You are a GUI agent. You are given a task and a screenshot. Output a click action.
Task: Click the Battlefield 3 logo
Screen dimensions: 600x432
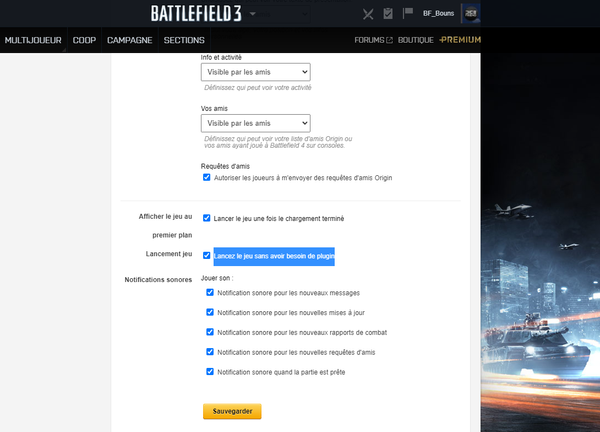point(196,13)
